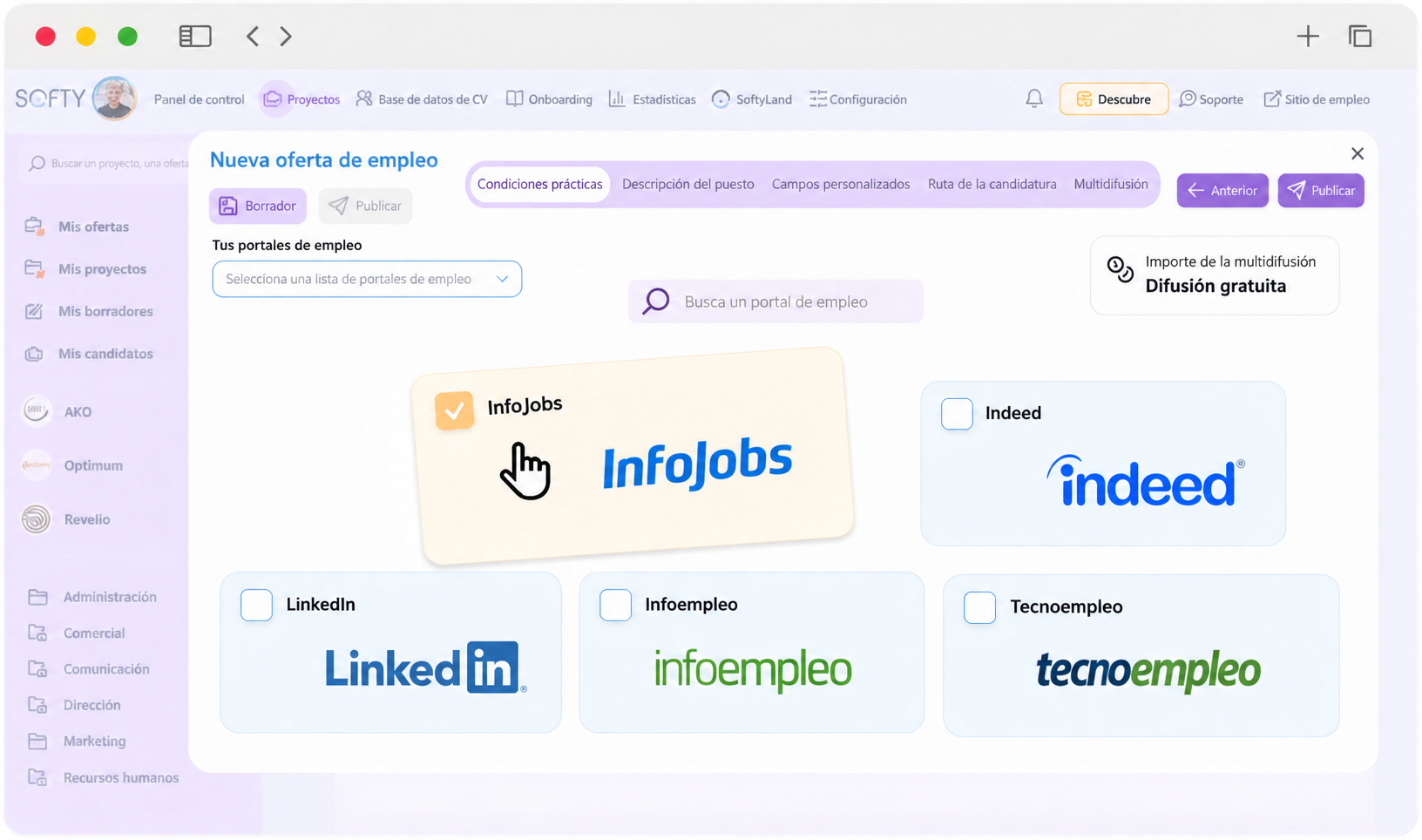
Task: Click the purple Publicar button at top right
Action: (x=1321, y=190)
